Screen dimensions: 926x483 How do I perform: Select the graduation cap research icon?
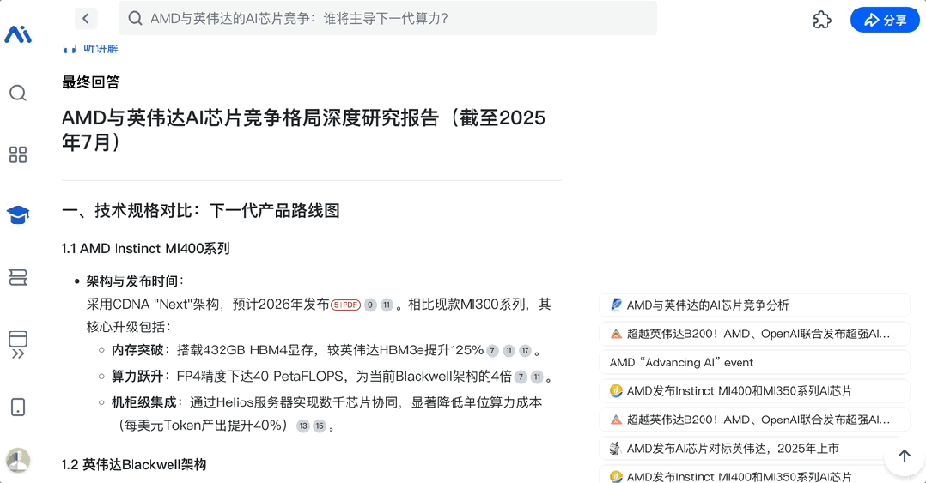click(18, 214)
